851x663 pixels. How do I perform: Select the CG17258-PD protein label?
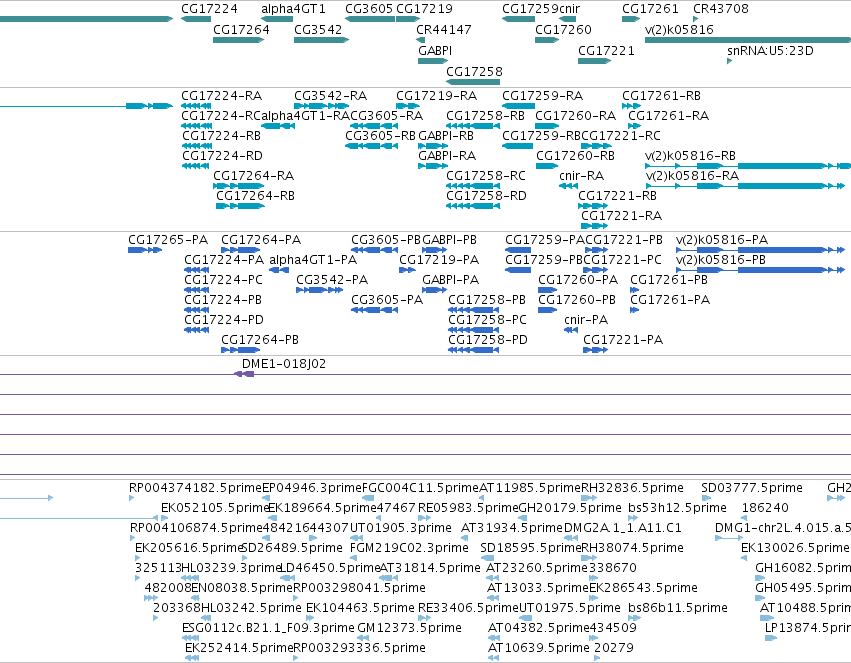click(488, 340)
